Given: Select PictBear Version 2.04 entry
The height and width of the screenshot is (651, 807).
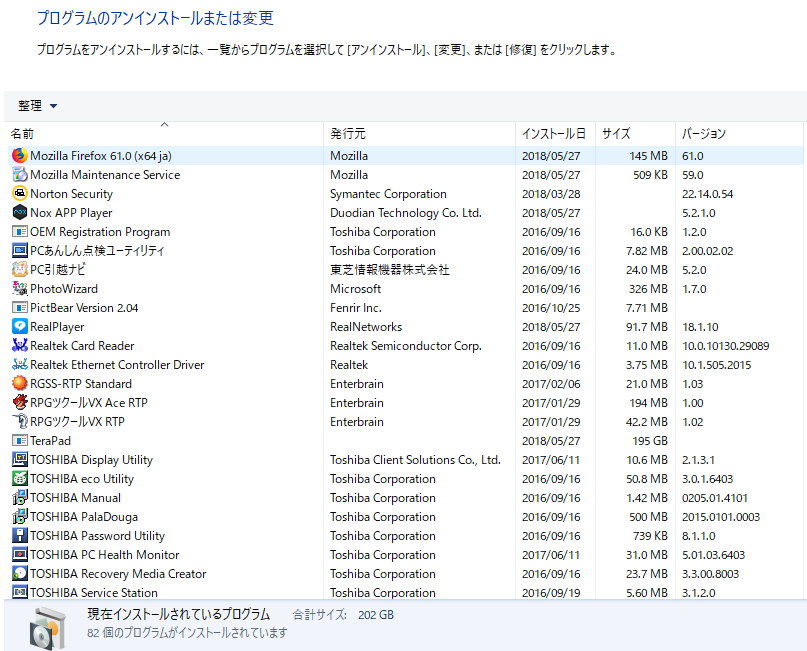Looking at the screenshot, I should 84,308.
